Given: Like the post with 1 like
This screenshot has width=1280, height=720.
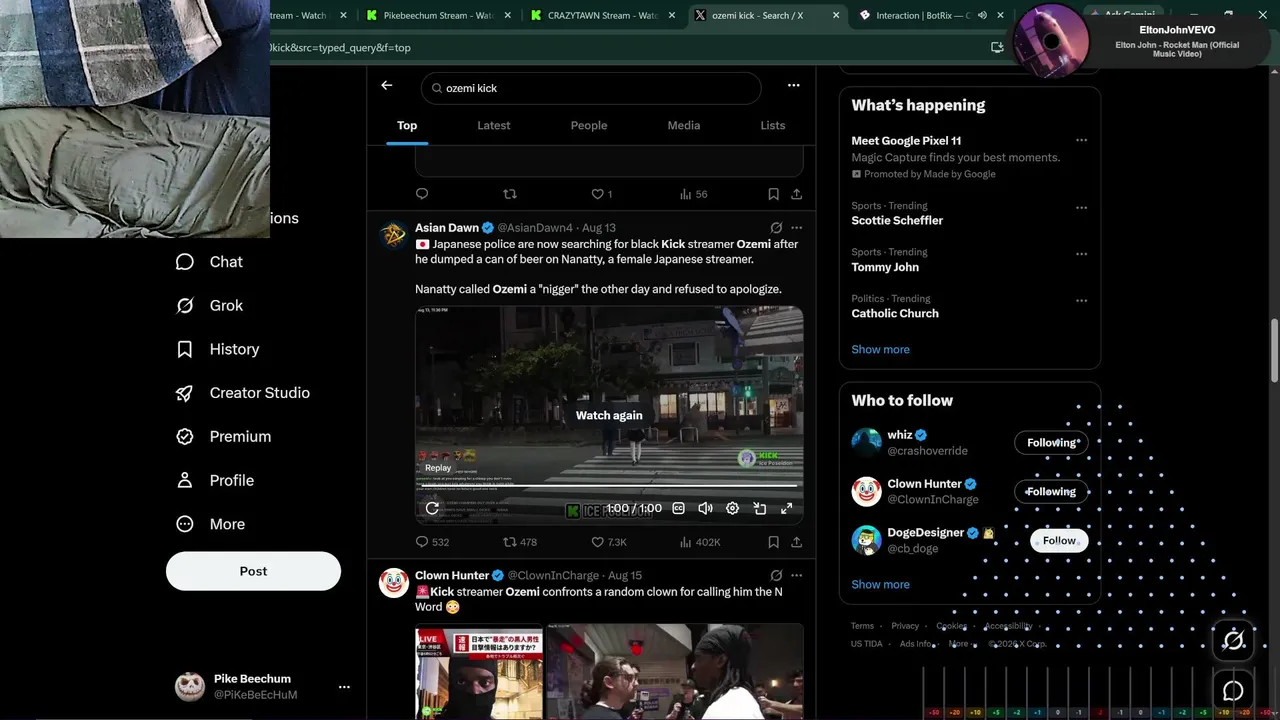Looking at the screenshot, I should [x=601, y=194].
